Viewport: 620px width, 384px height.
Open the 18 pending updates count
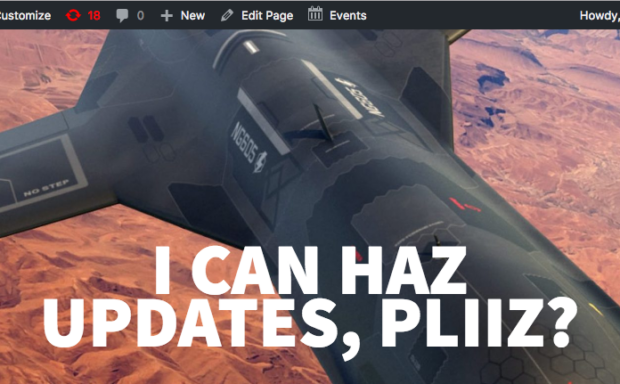(x=94, y=15)
